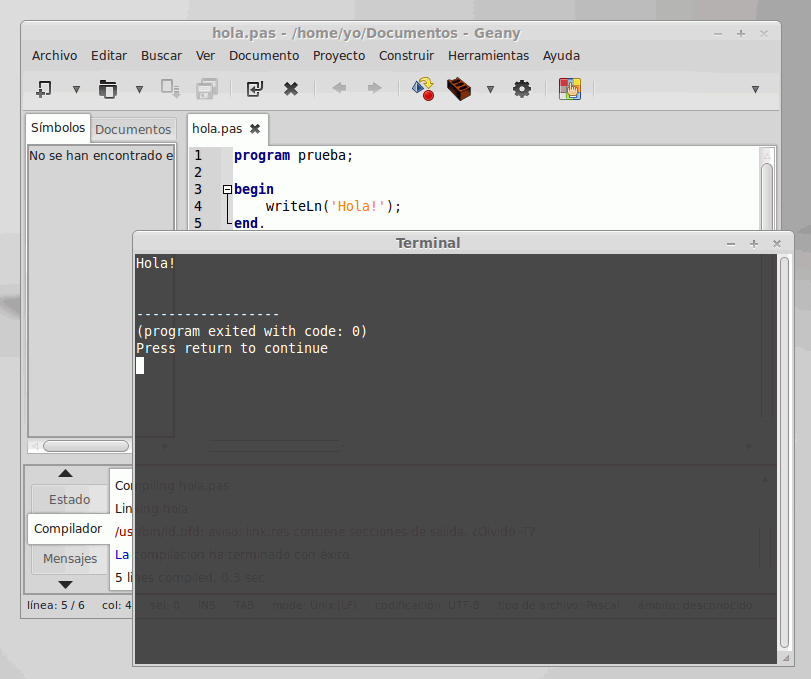Image resolution: width=811 pixels, height=679 pixels.
Task: Expand the build options dropdown beside the brick icon
Action: [490, 88]
